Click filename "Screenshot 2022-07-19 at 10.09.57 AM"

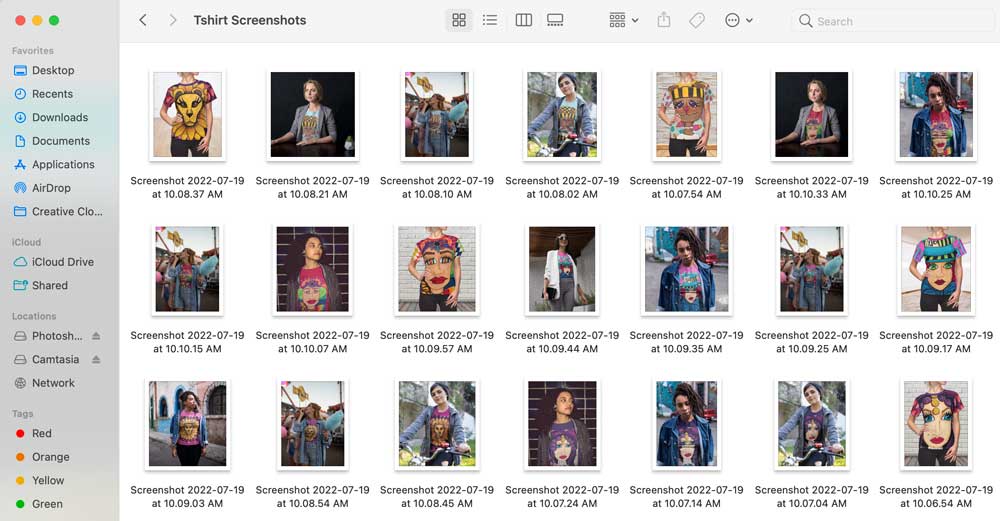click(437, 342)
